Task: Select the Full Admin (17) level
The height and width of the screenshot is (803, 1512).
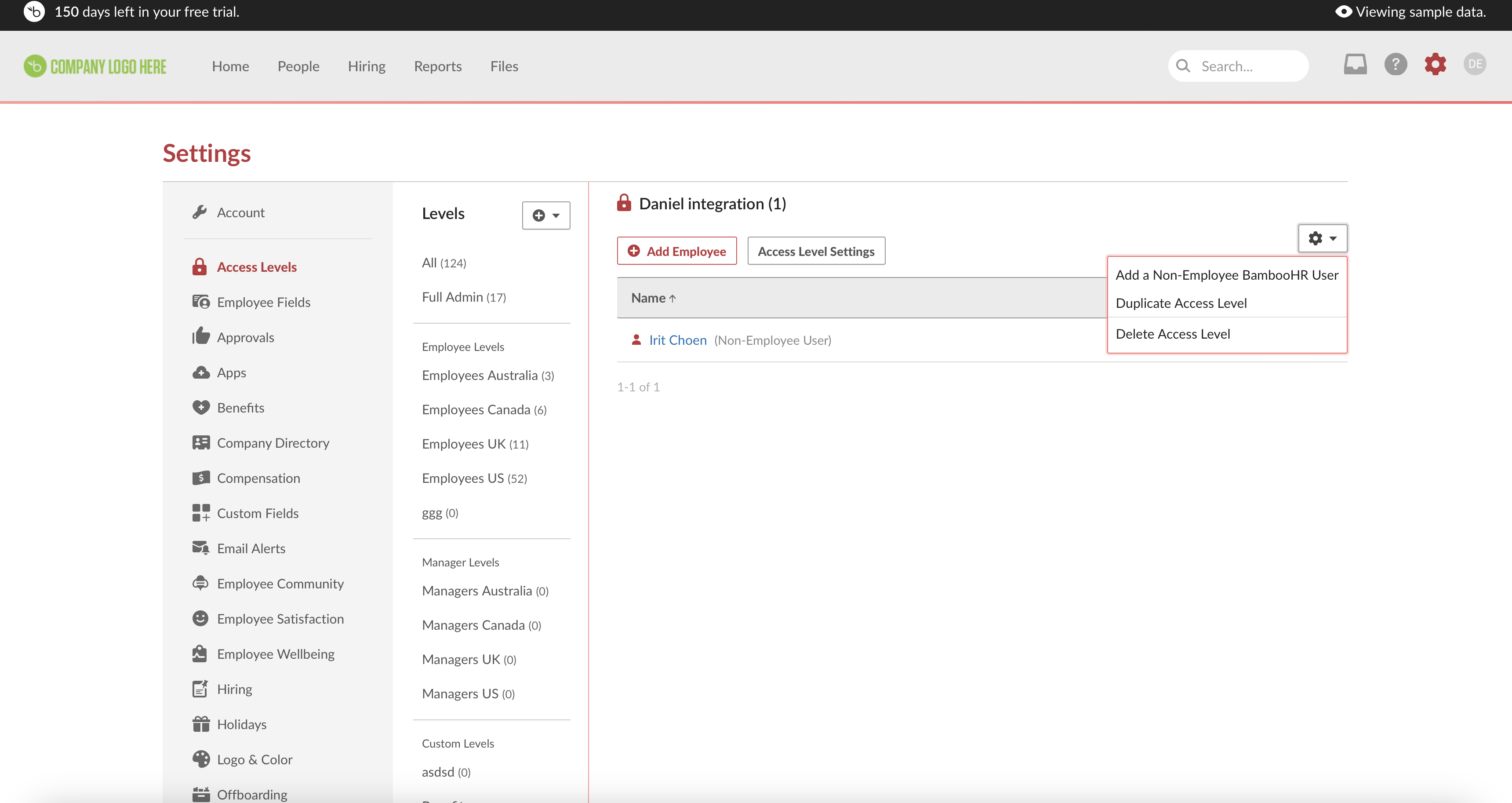Action: pos(464,297)
